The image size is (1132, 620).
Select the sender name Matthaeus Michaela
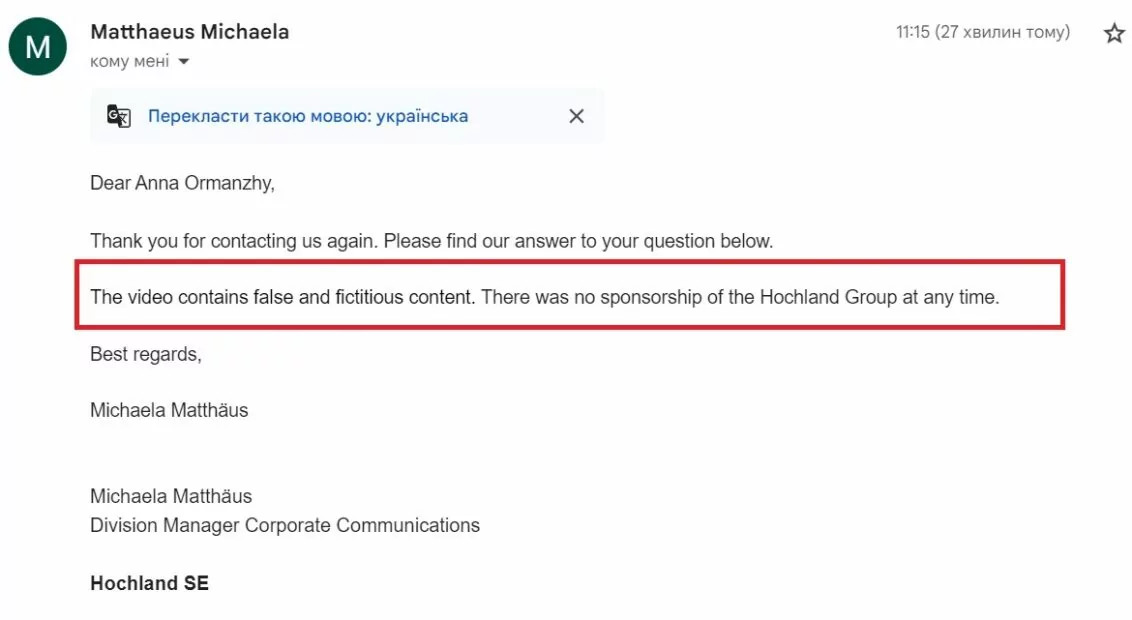pos(190,32)
